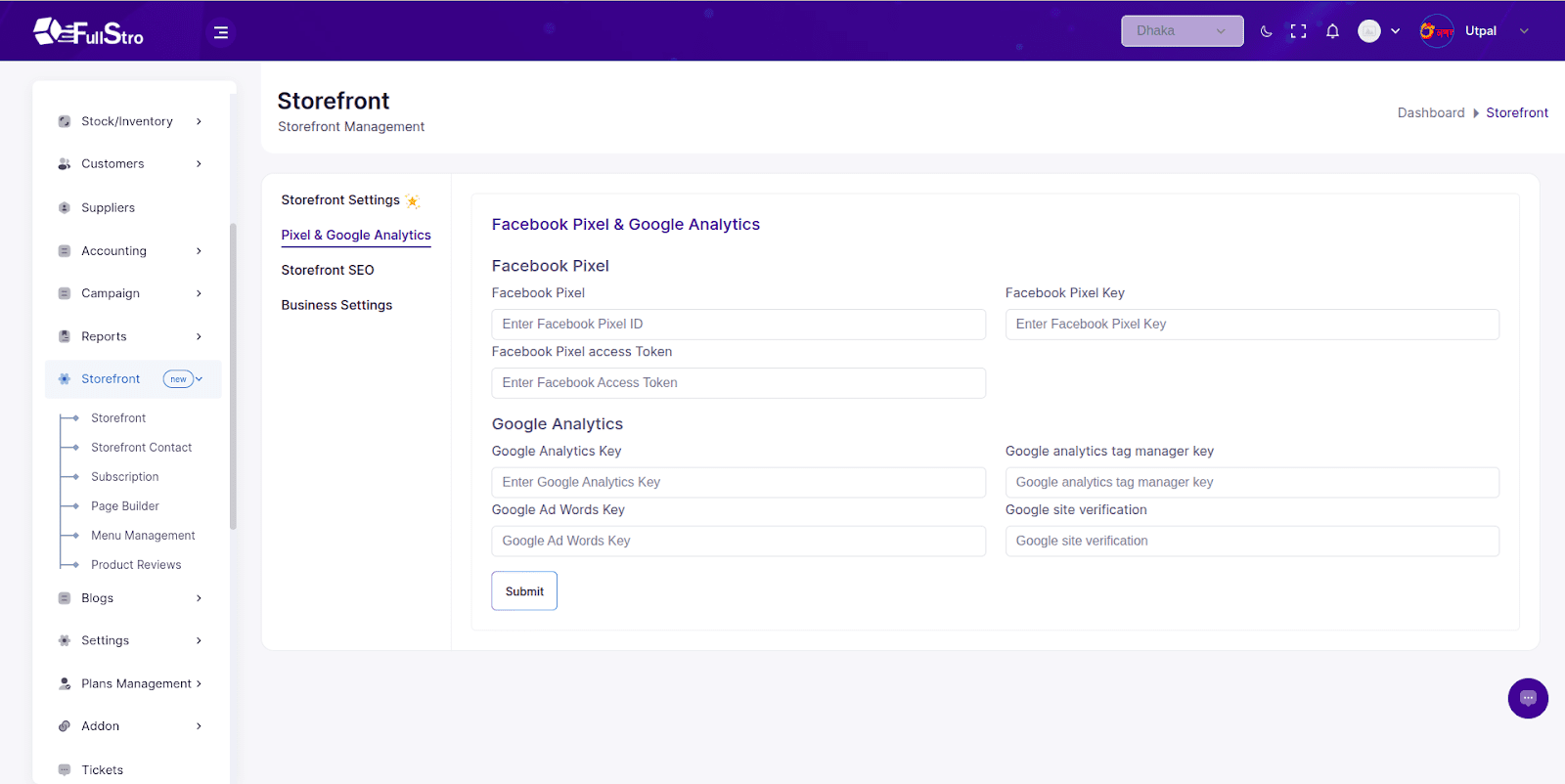Open the Page Builder submenu item
The image size is (1565, 784).
click(125, 506)
